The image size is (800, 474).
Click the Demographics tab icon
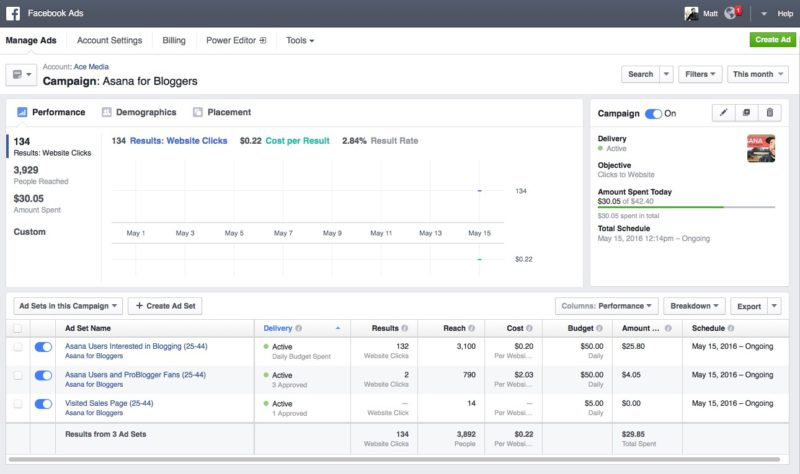[106, 112]
